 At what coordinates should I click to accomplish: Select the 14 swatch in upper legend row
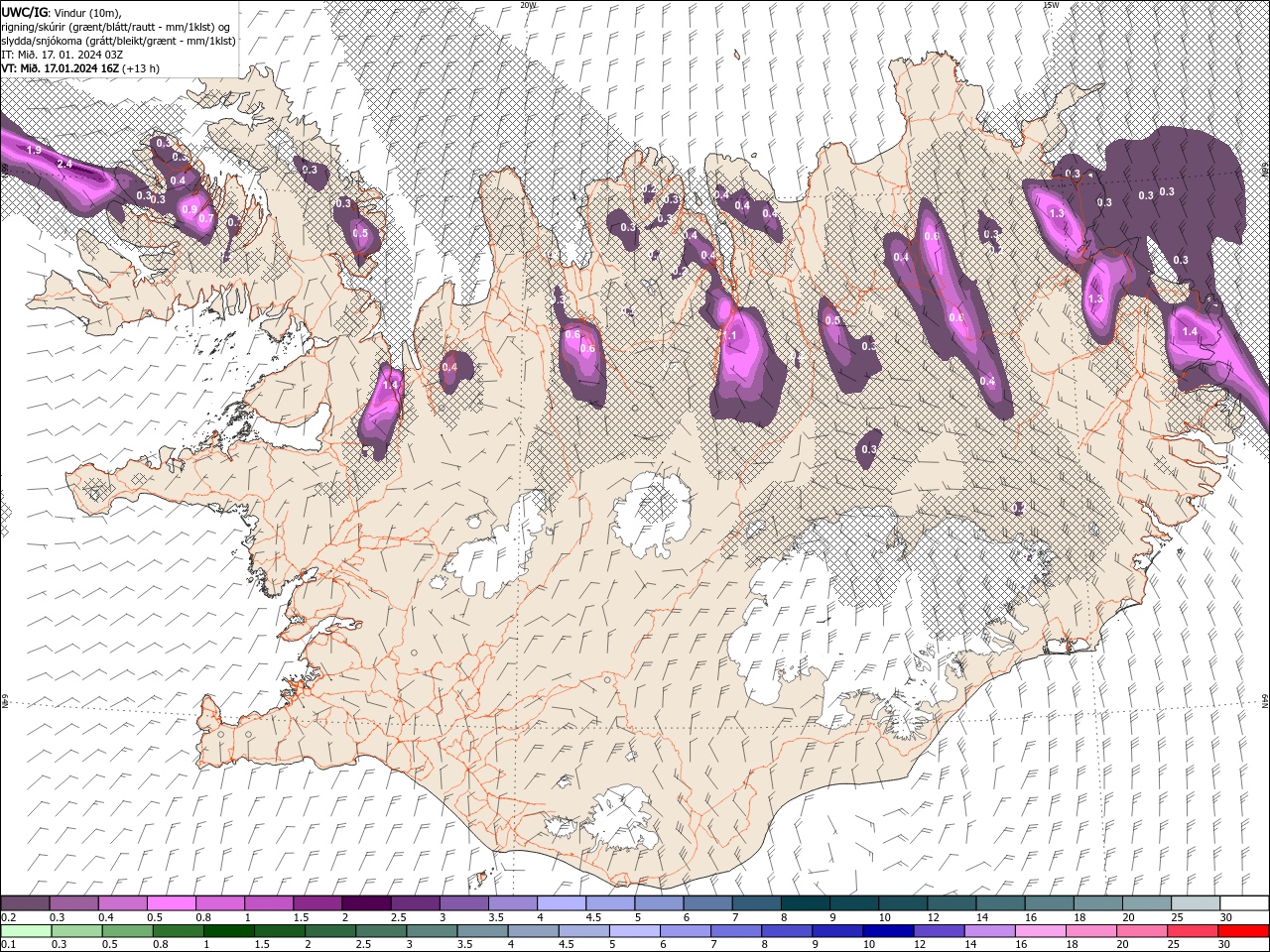[x=1000, y=903]
